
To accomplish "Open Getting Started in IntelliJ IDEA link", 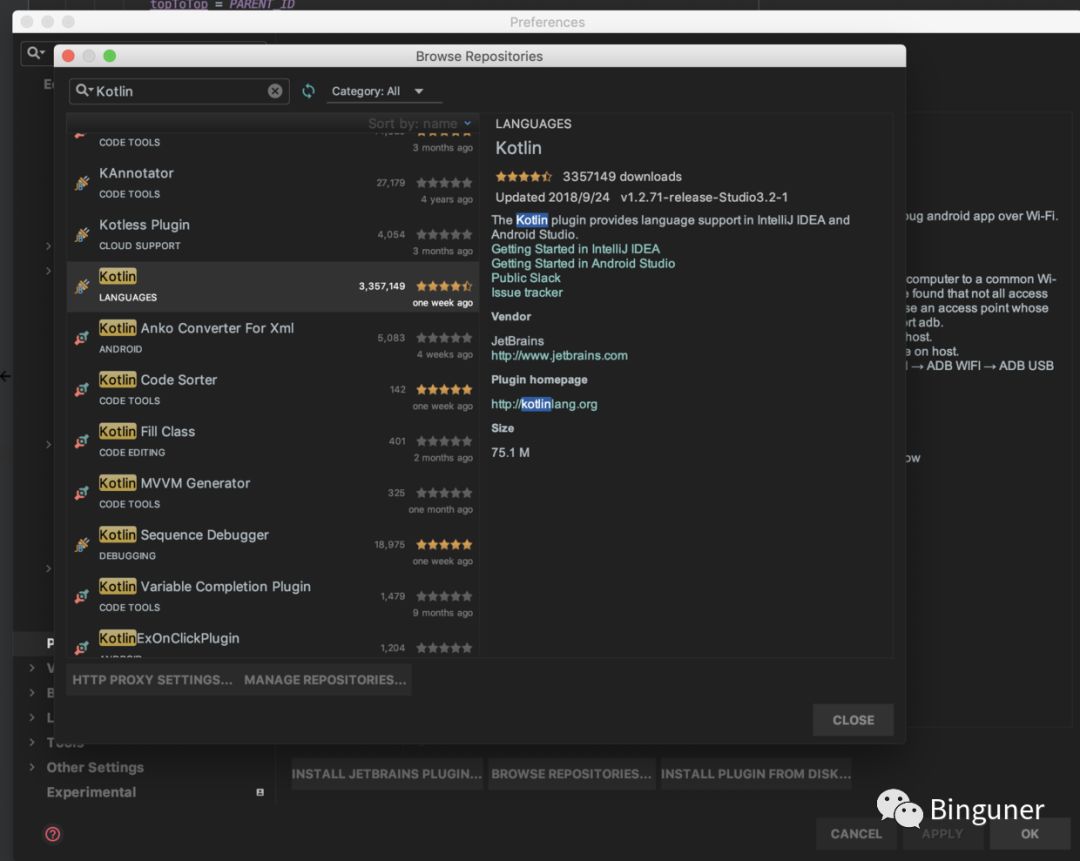I will point(575,249).
